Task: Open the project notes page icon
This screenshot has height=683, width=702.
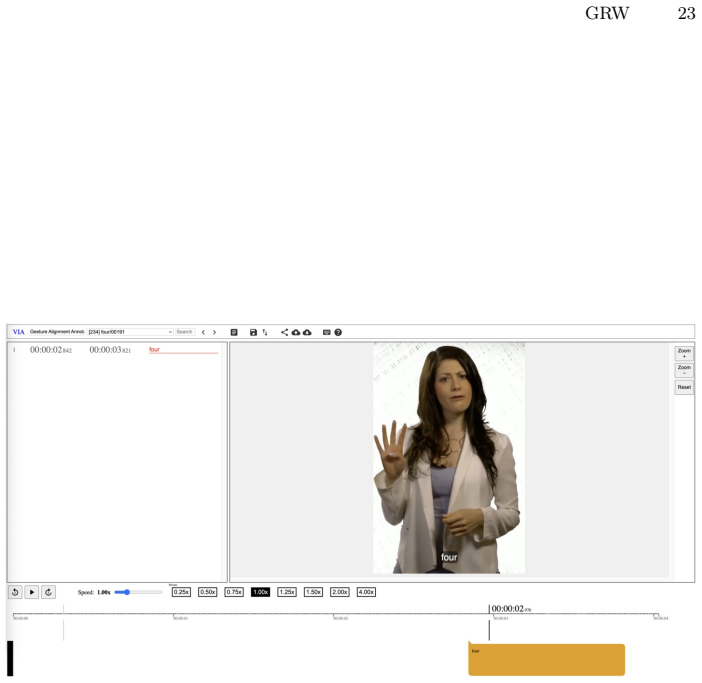Action: coord(234,332)
